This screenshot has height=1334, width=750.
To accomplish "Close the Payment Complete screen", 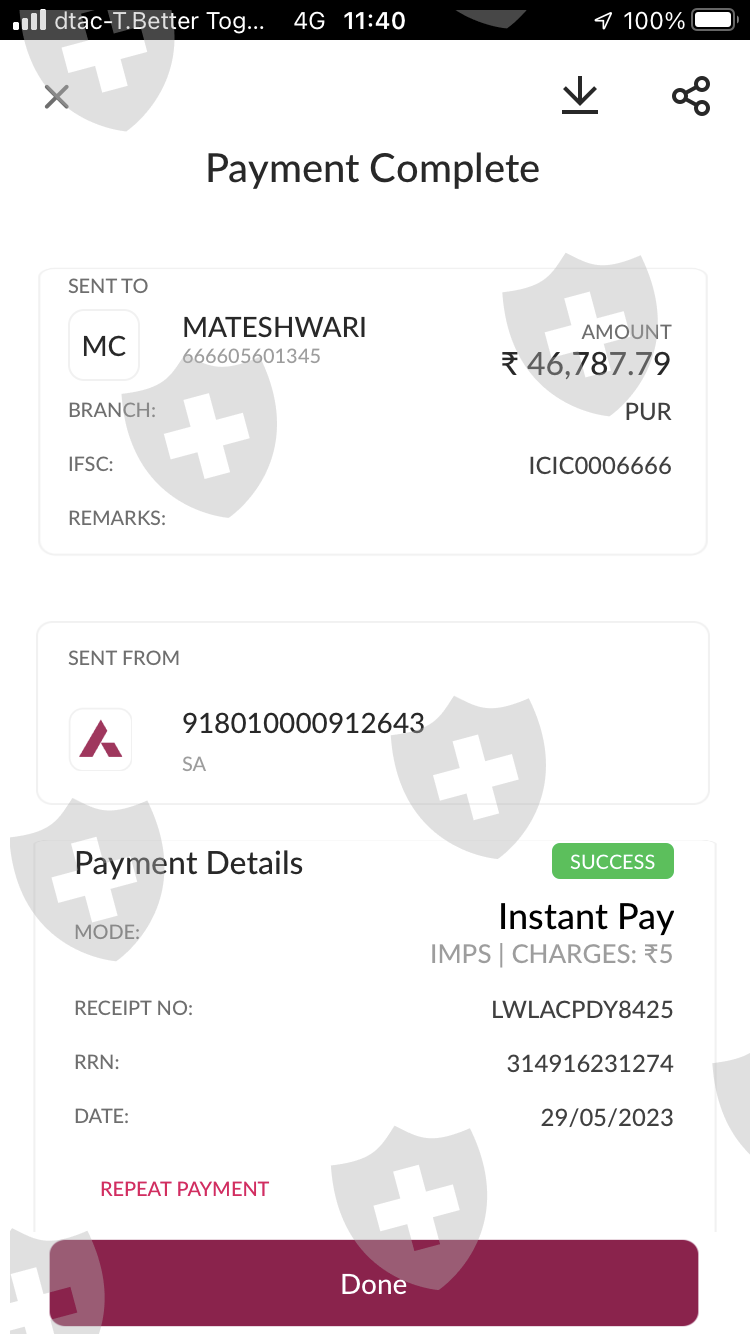I will (x=57, y=97).
